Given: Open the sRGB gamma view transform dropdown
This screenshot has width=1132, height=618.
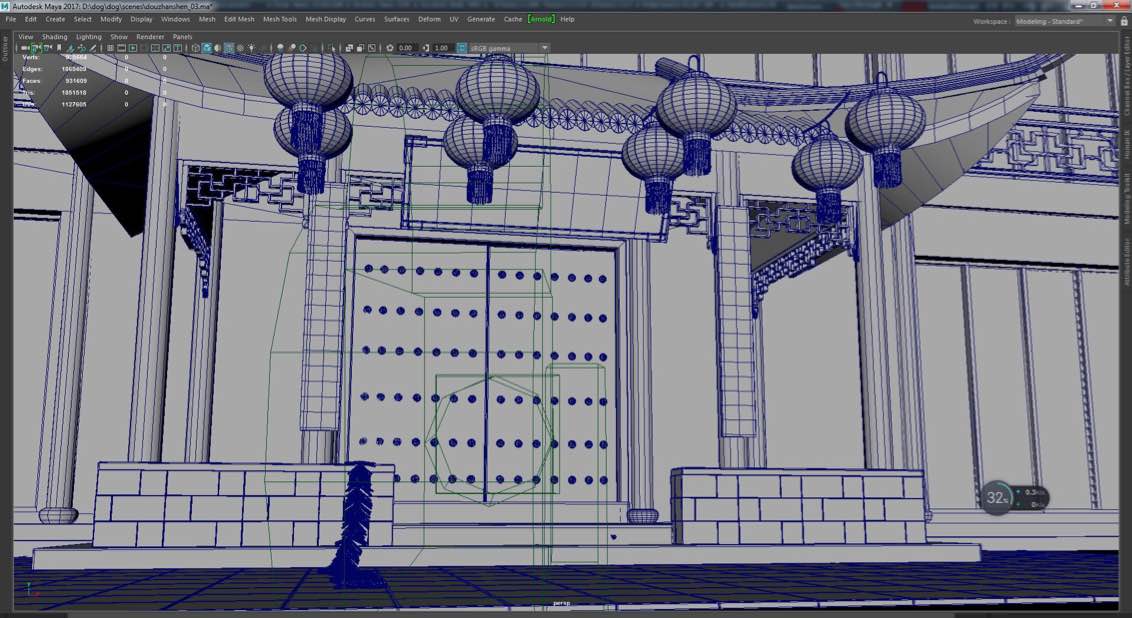Looking at the screenshot, I should tap(509, 48).
